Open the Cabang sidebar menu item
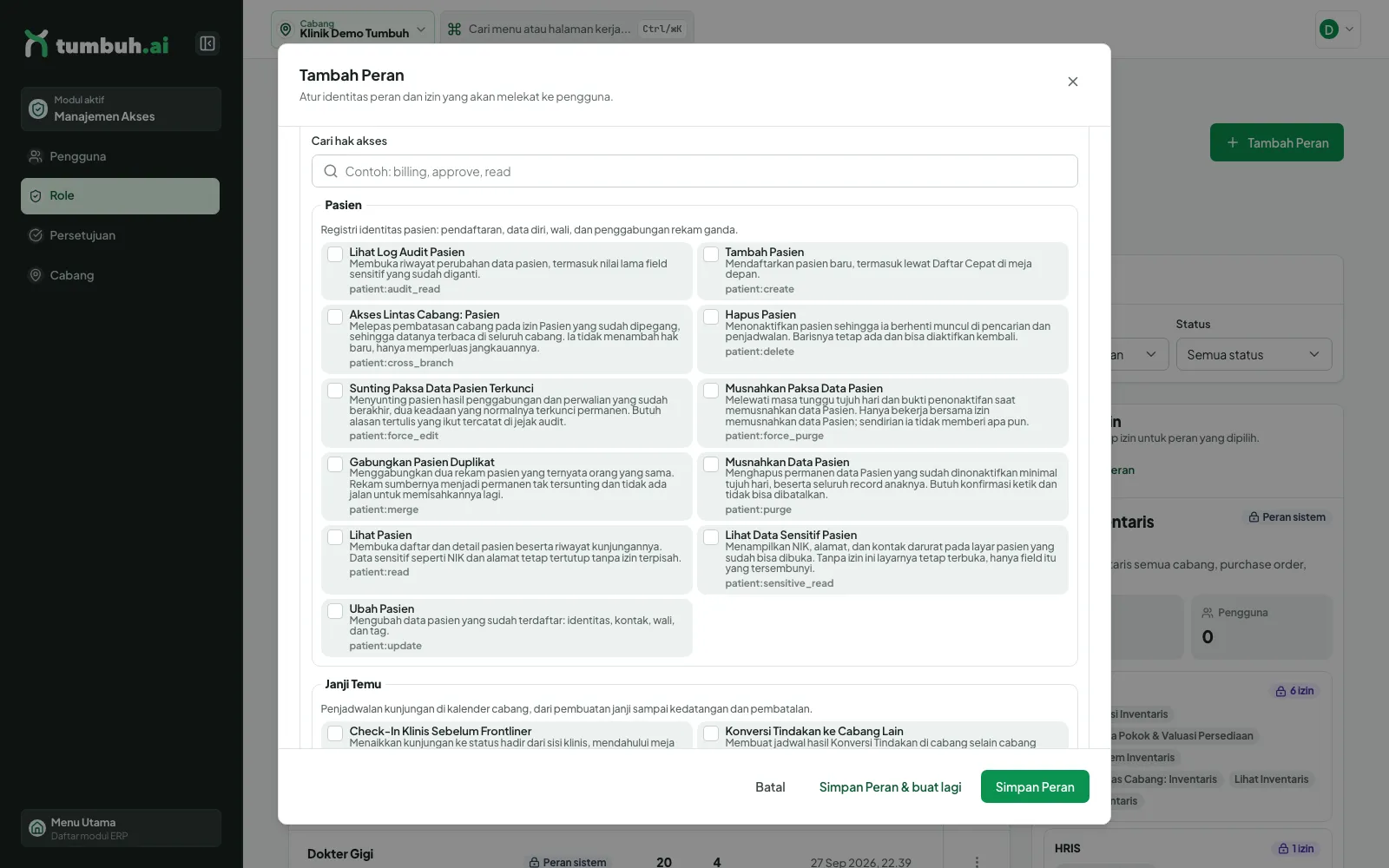Screen dimensions: 1389x868 (120, 275)
